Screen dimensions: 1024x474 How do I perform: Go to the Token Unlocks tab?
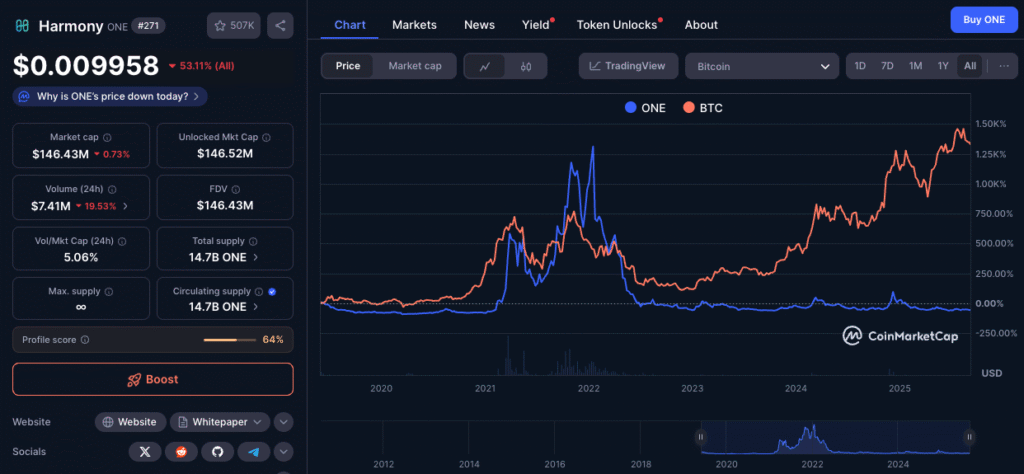616,25
